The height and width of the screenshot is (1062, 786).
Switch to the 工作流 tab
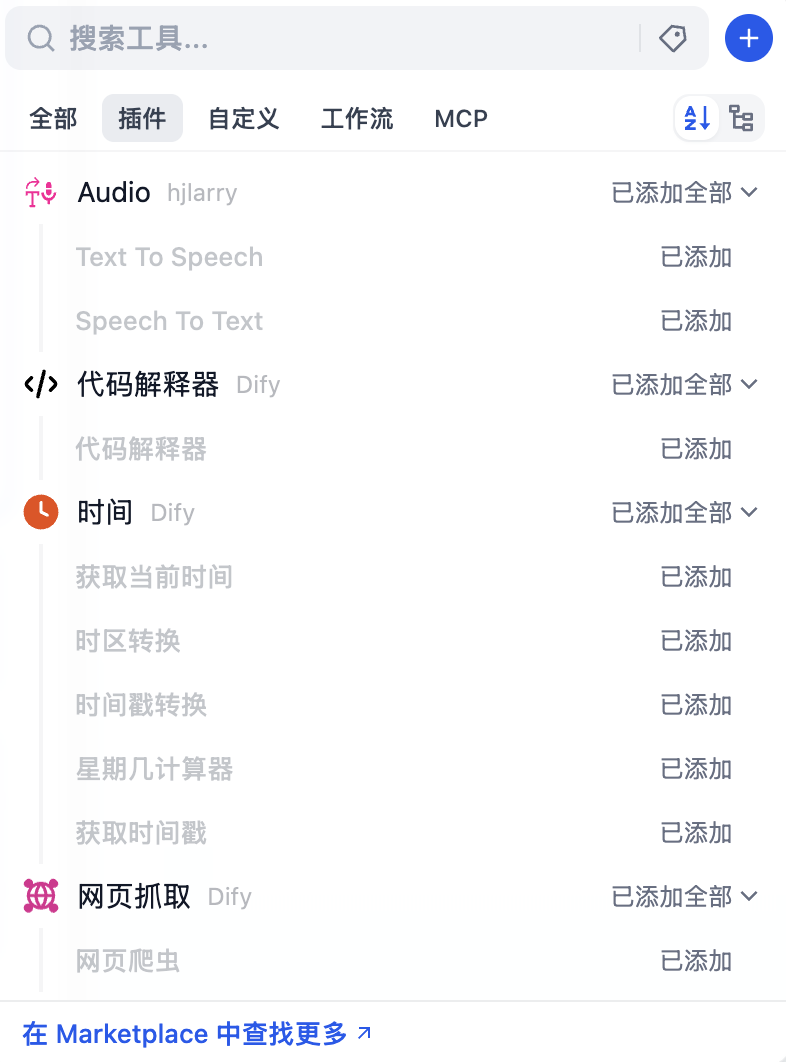357,119
